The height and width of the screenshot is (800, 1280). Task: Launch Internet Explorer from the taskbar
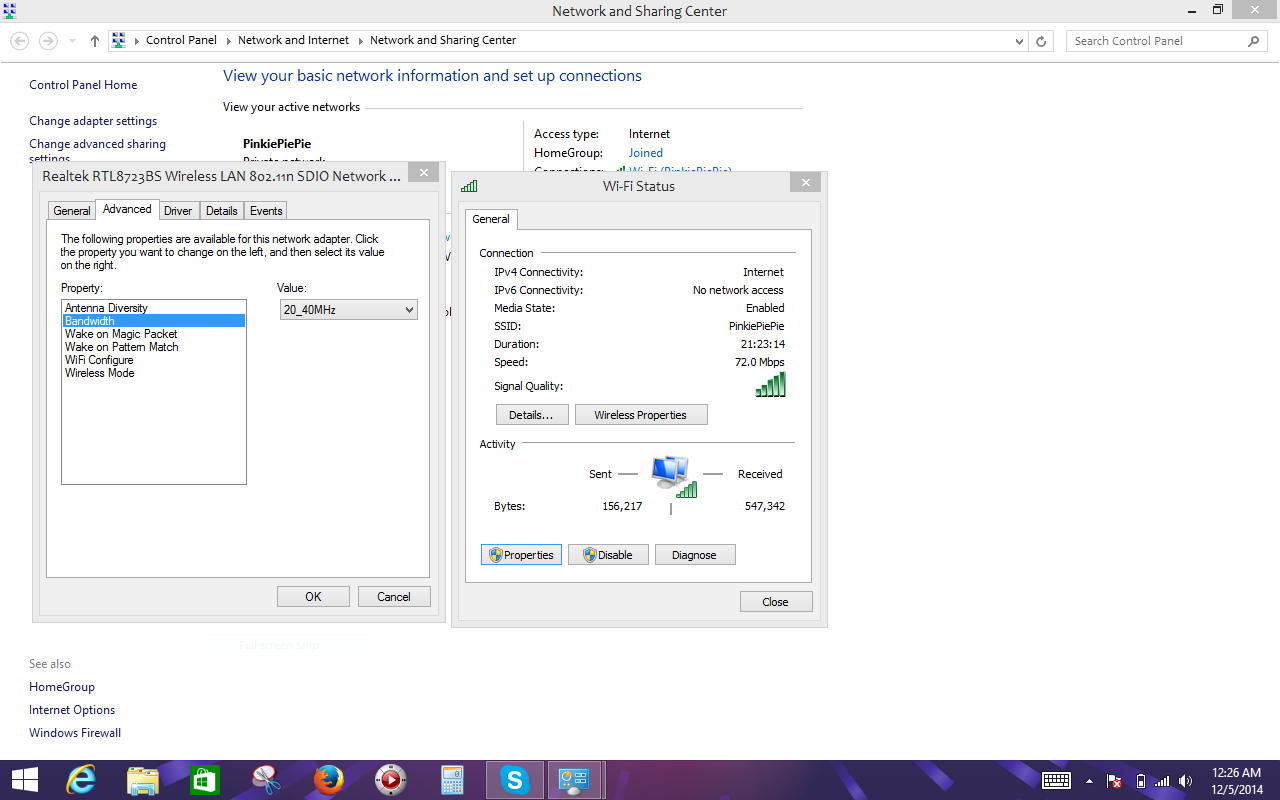pos(80,780)
